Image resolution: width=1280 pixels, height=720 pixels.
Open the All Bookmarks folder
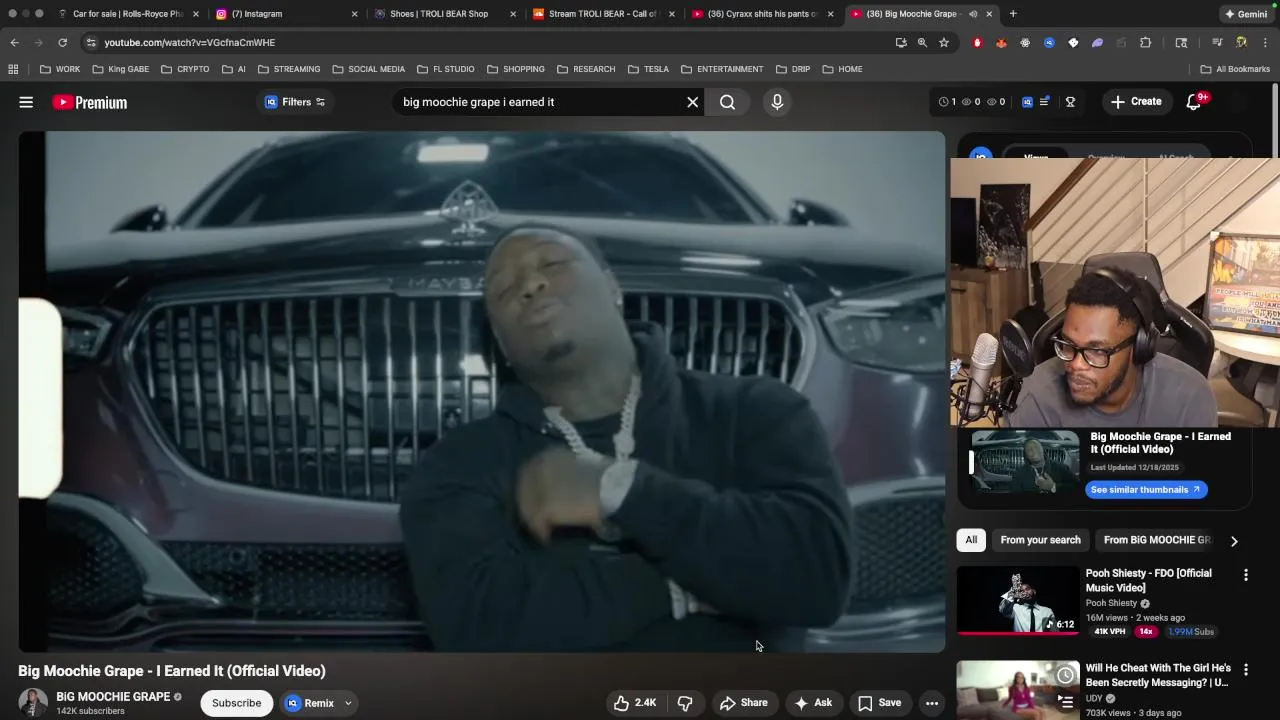coord(1235,69)
